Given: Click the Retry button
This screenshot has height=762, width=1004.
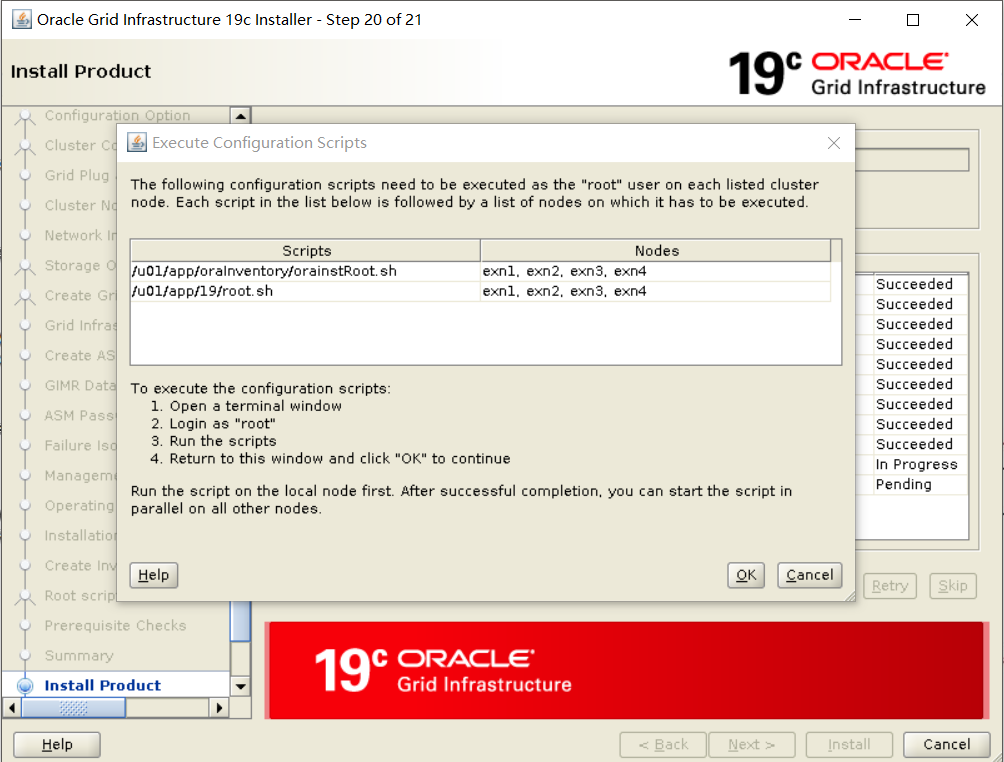Looking at the screenshot, I should 890,585.
